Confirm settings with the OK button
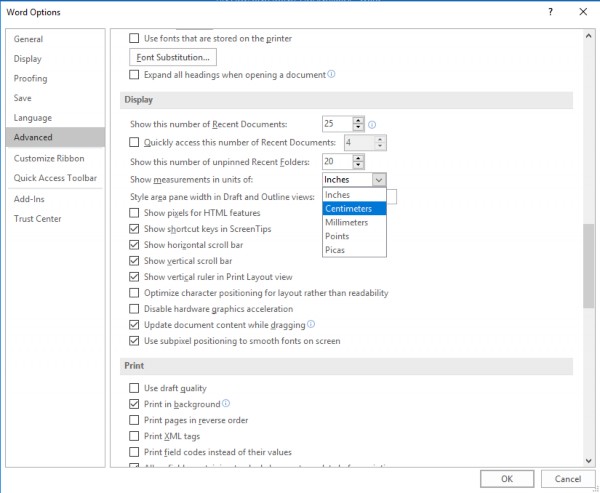The width and height of the screenshot is (600, 493). (507, 478)
